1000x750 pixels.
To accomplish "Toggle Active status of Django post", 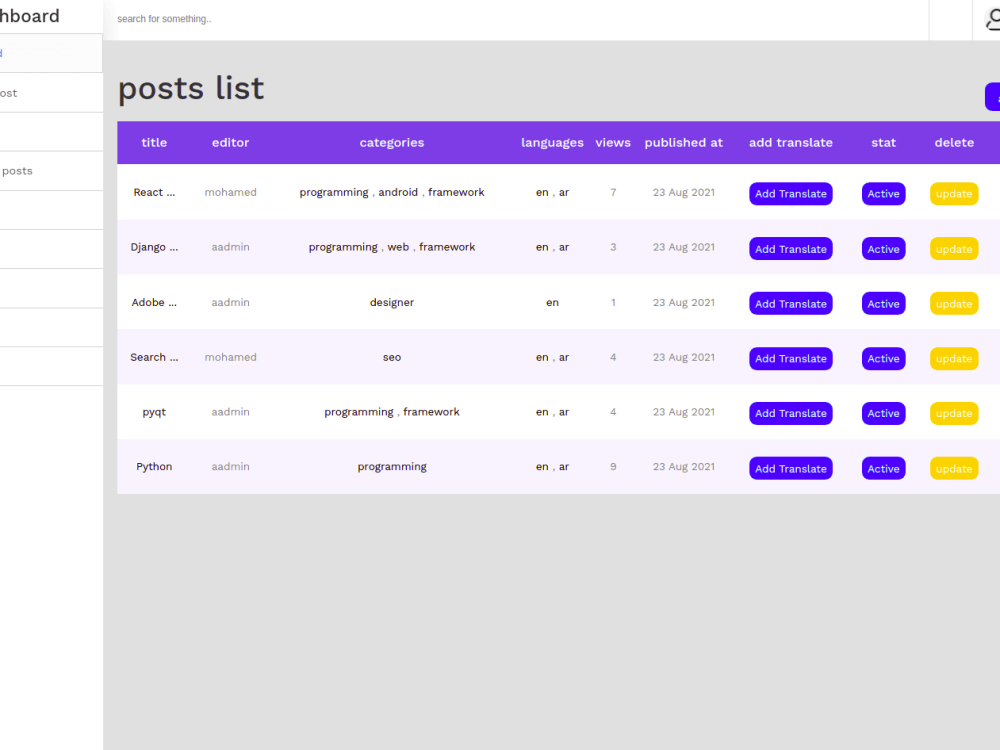I will (x=883, y=249).
